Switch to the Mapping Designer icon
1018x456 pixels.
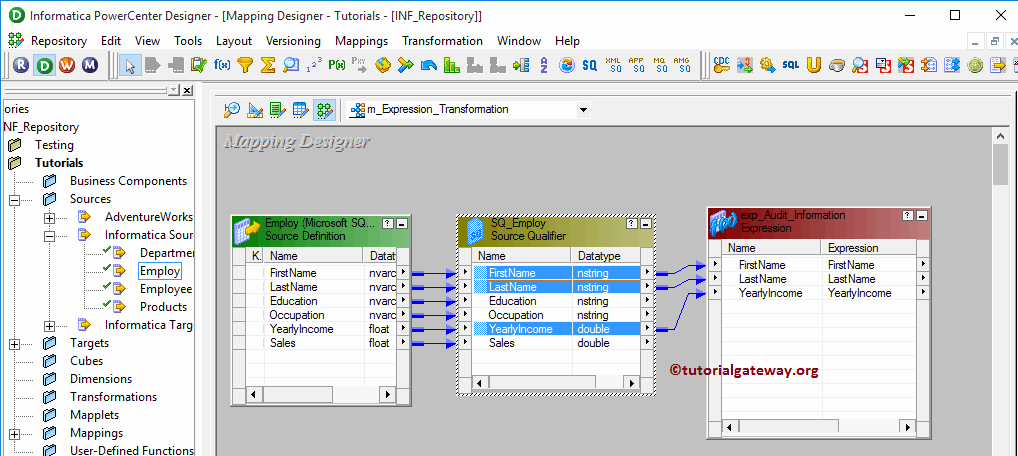coord(324,110)
